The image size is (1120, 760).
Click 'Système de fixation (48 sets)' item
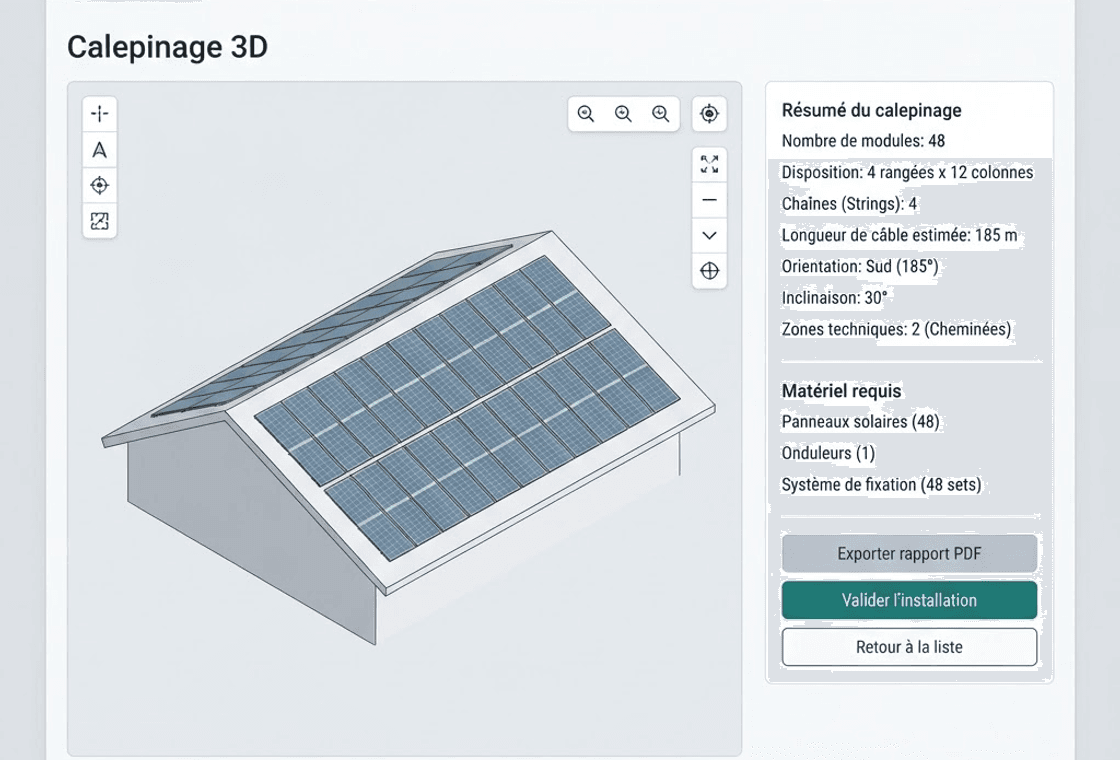tap(881, 484)
